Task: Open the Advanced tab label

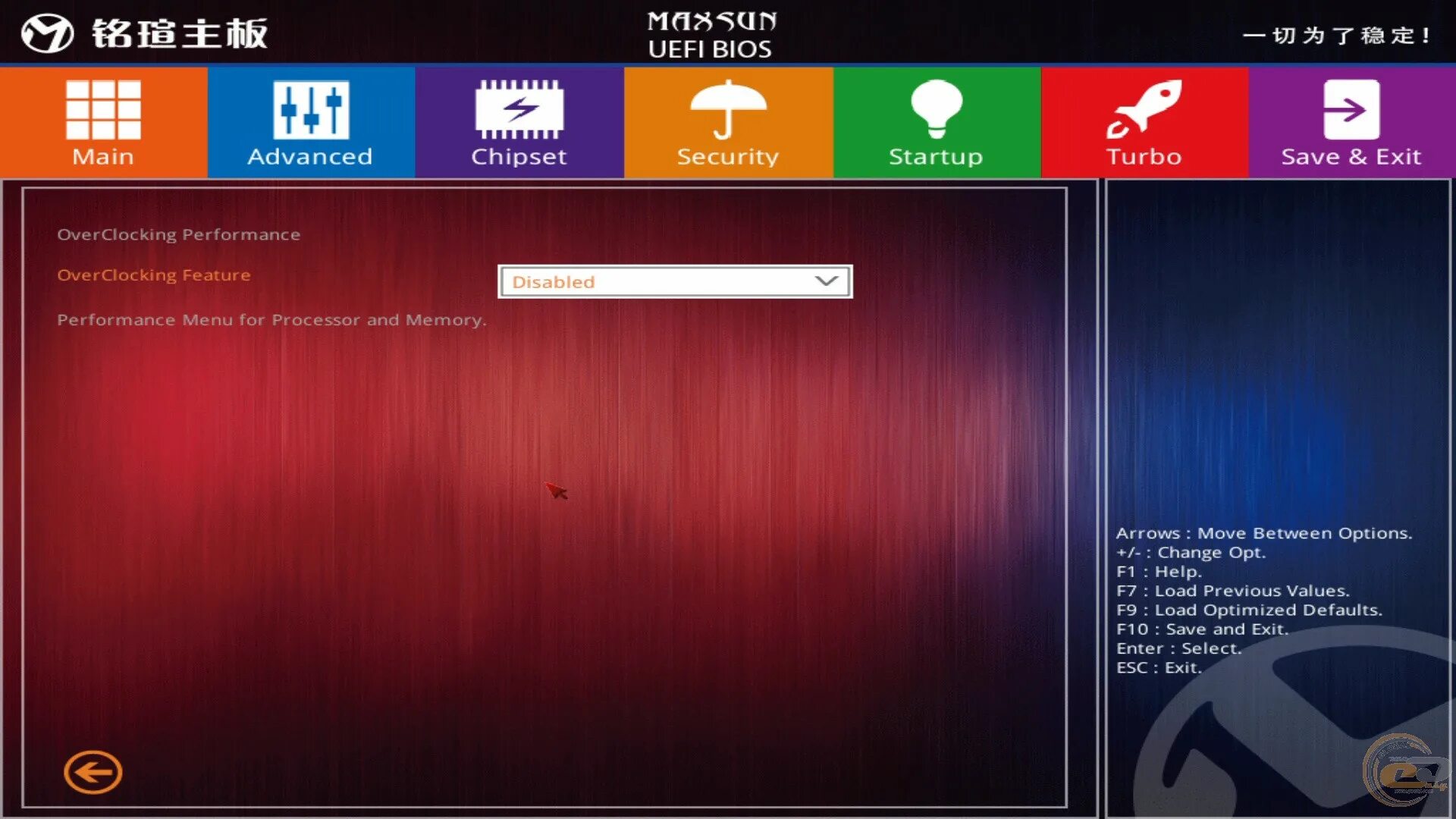Action: pyautogui.click(x=310, y=157)
